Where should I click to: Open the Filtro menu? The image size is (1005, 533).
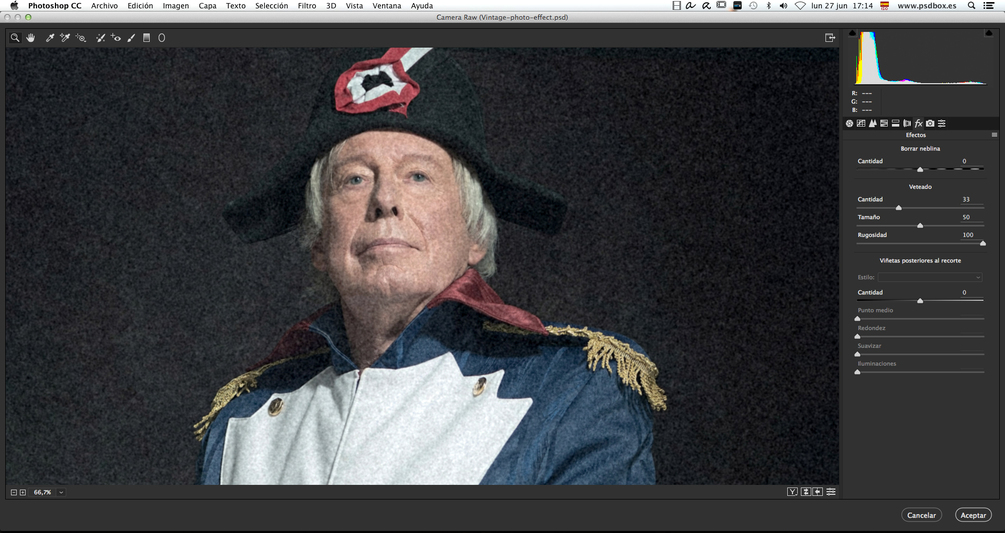(x=307, y=6)
